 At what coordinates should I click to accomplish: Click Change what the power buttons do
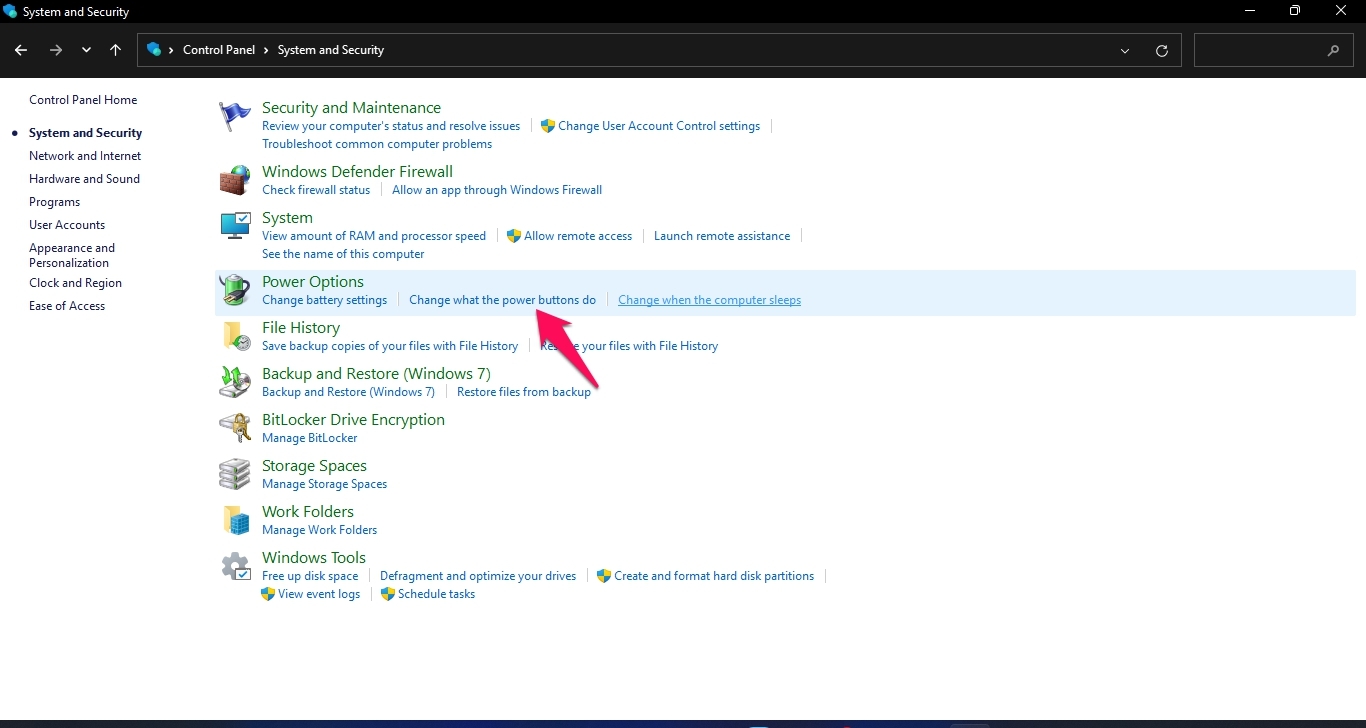(x=502, y=300)
